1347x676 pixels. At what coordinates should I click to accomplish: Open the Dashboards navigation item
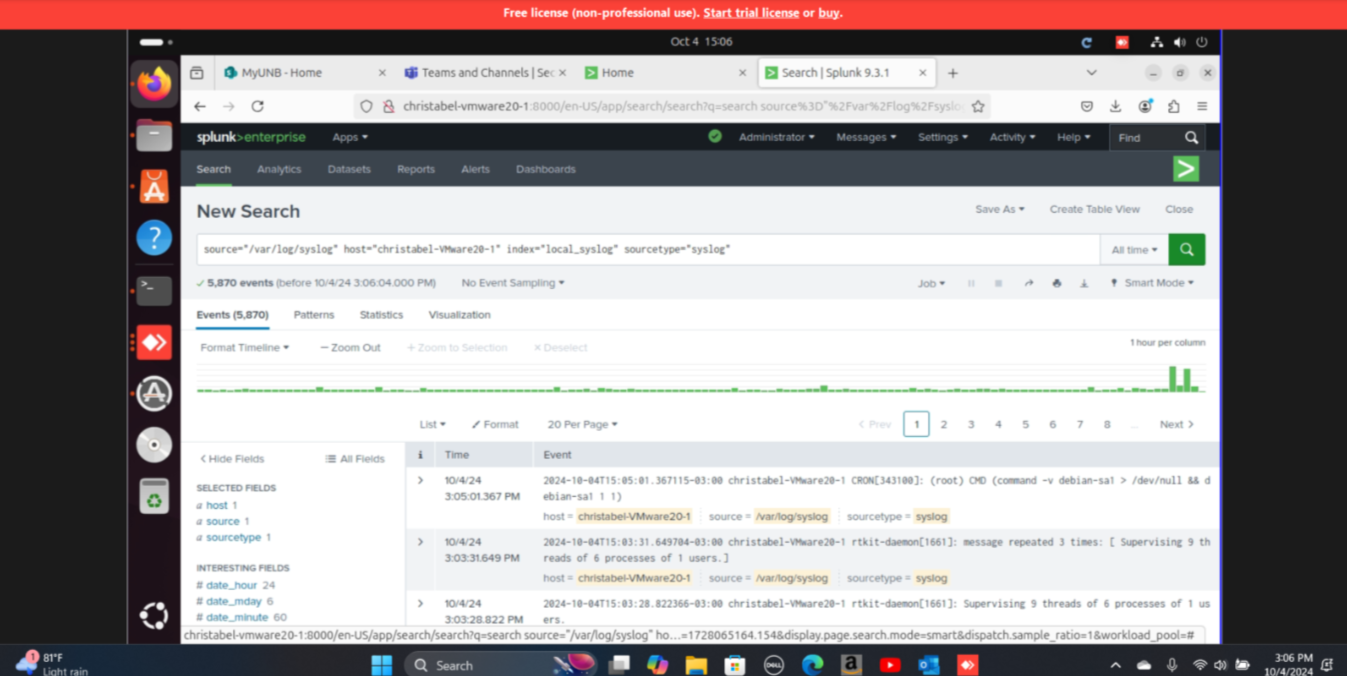(x=545, y=169)
